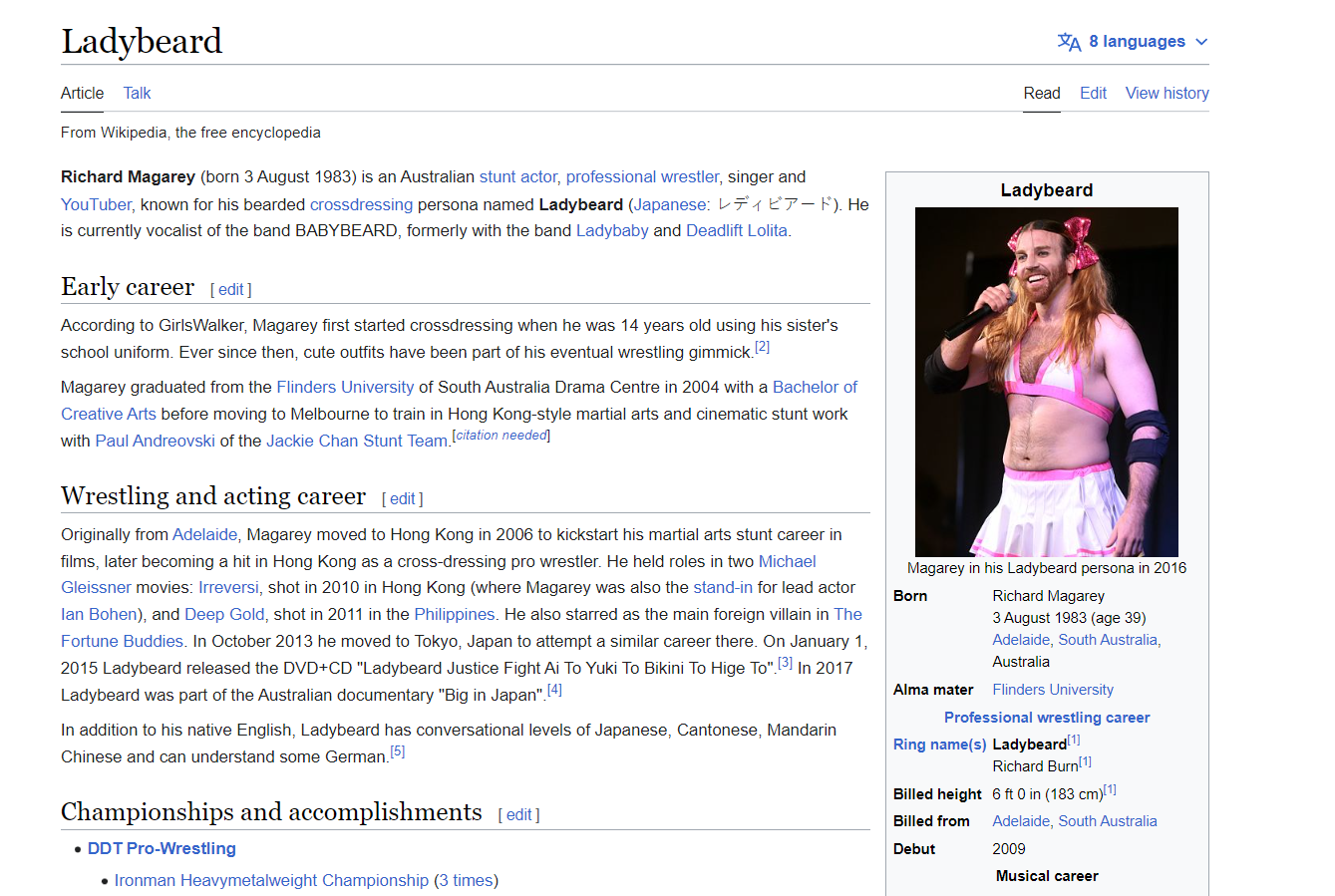The width and height of the screenshot is (1335, 896).
Task: Click the Ring name(s) infobox link
Action: (940, 745)
